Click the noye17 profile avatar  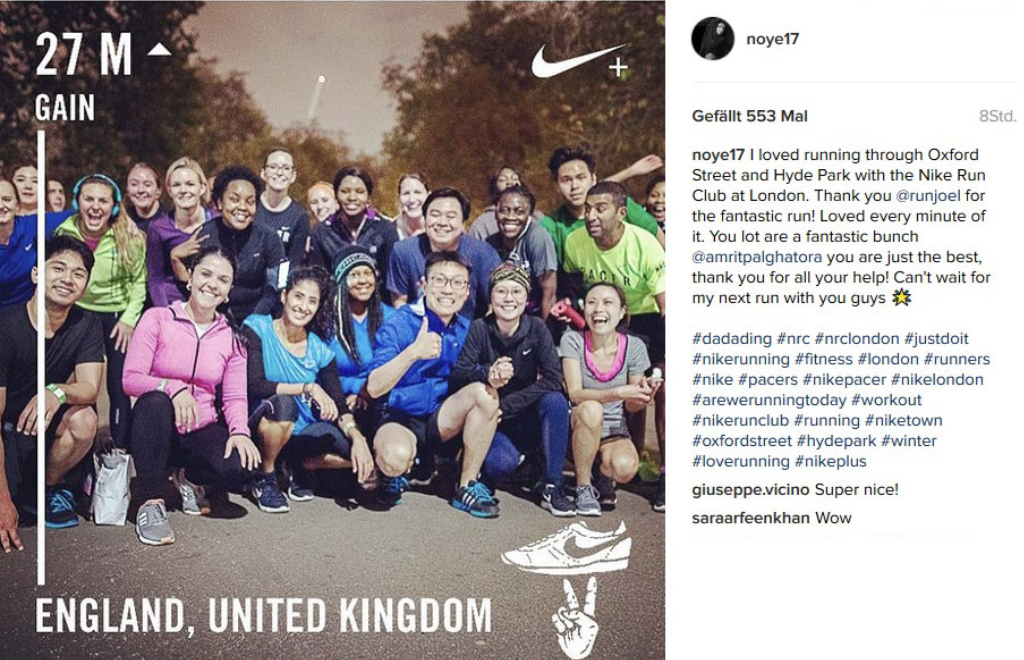click(712, 39)
